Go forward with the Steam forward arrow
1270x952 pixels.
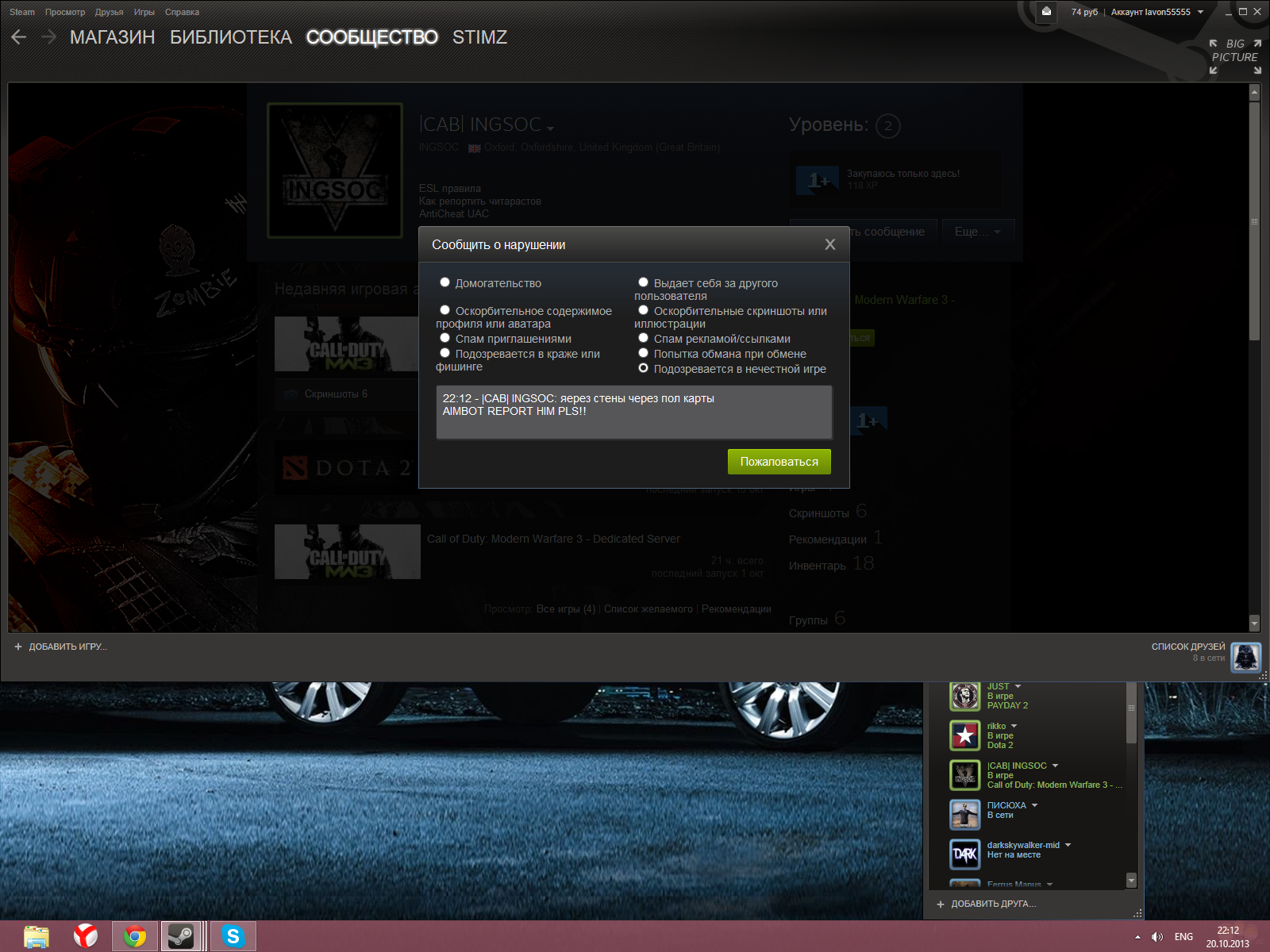48,37
